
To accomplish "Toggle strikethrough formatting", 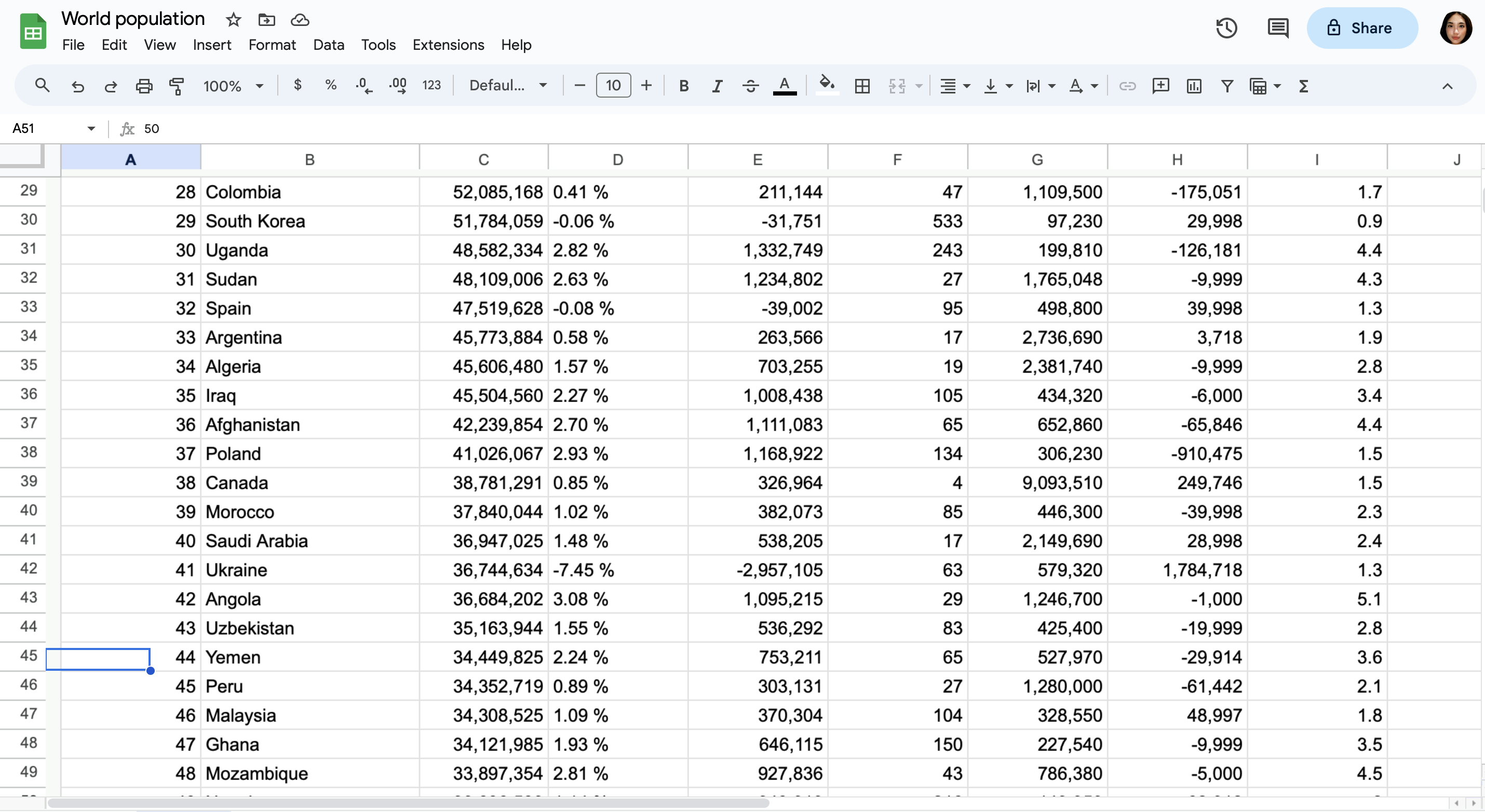I will pos(750,86).
